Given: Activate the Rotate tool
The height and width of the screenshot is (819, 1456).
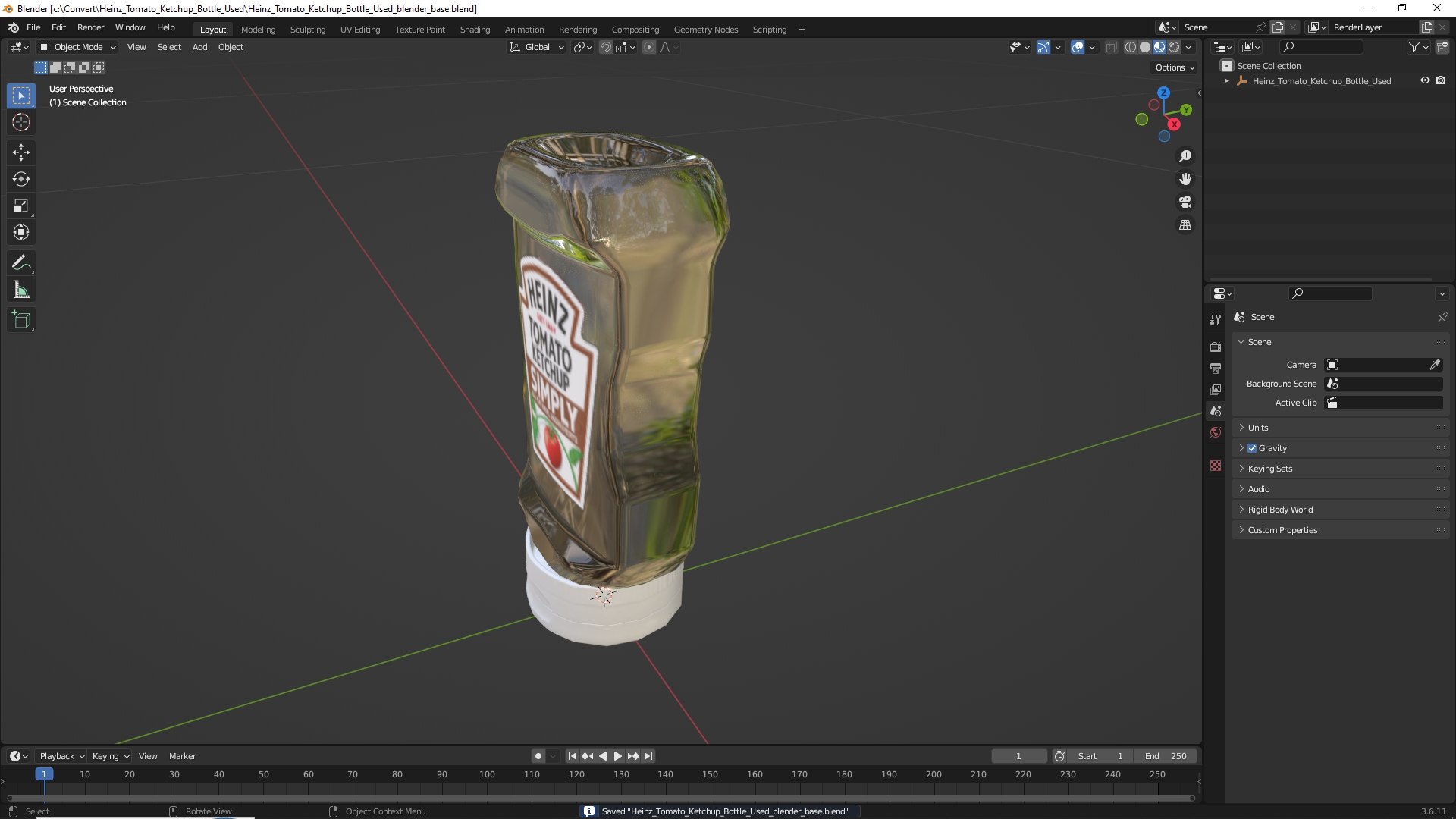Looking at the screenshot, I should click(x=21, y=179).
